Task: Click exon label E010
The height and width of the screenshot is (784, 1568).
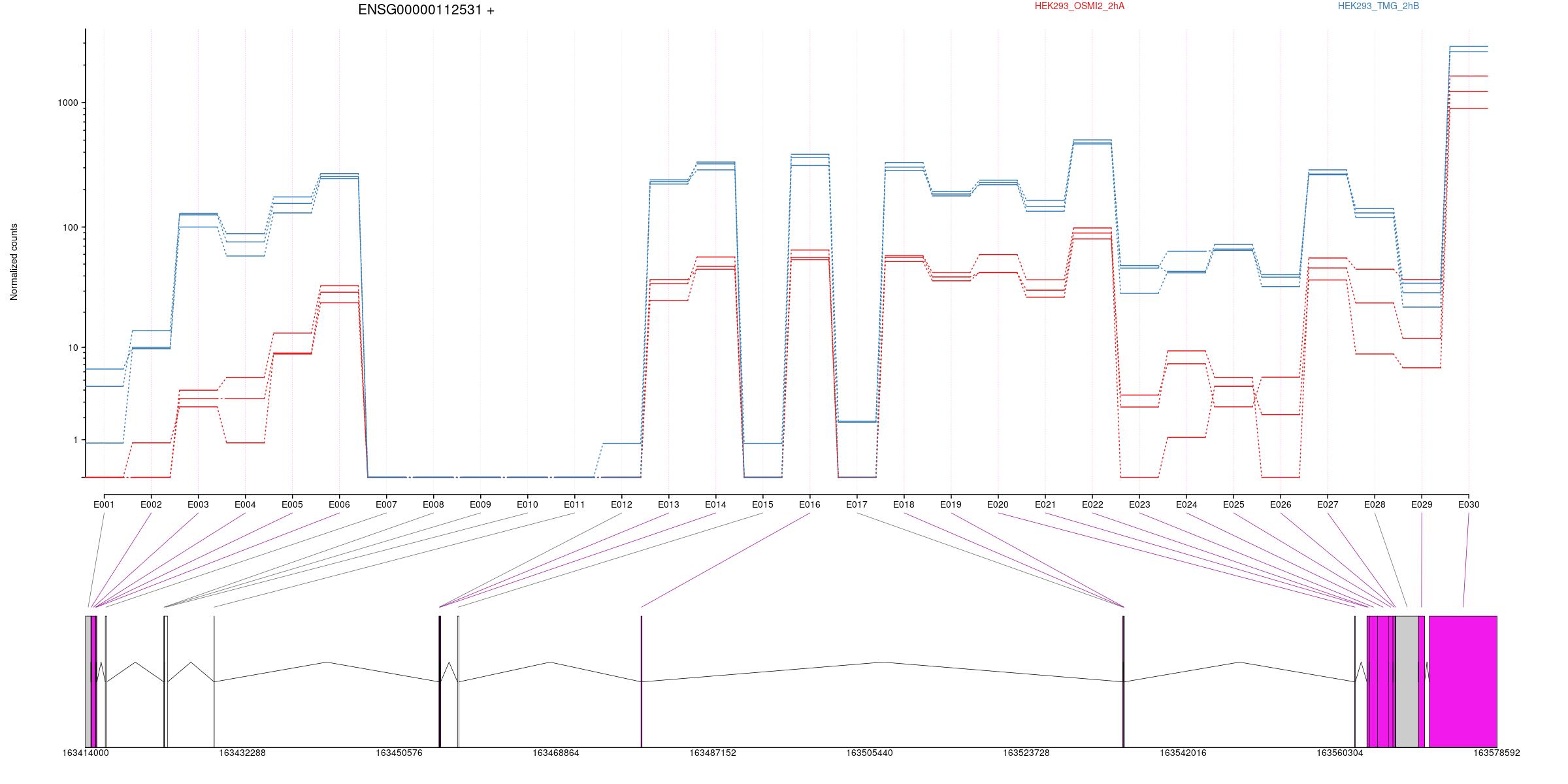Action: coord(527,504)
